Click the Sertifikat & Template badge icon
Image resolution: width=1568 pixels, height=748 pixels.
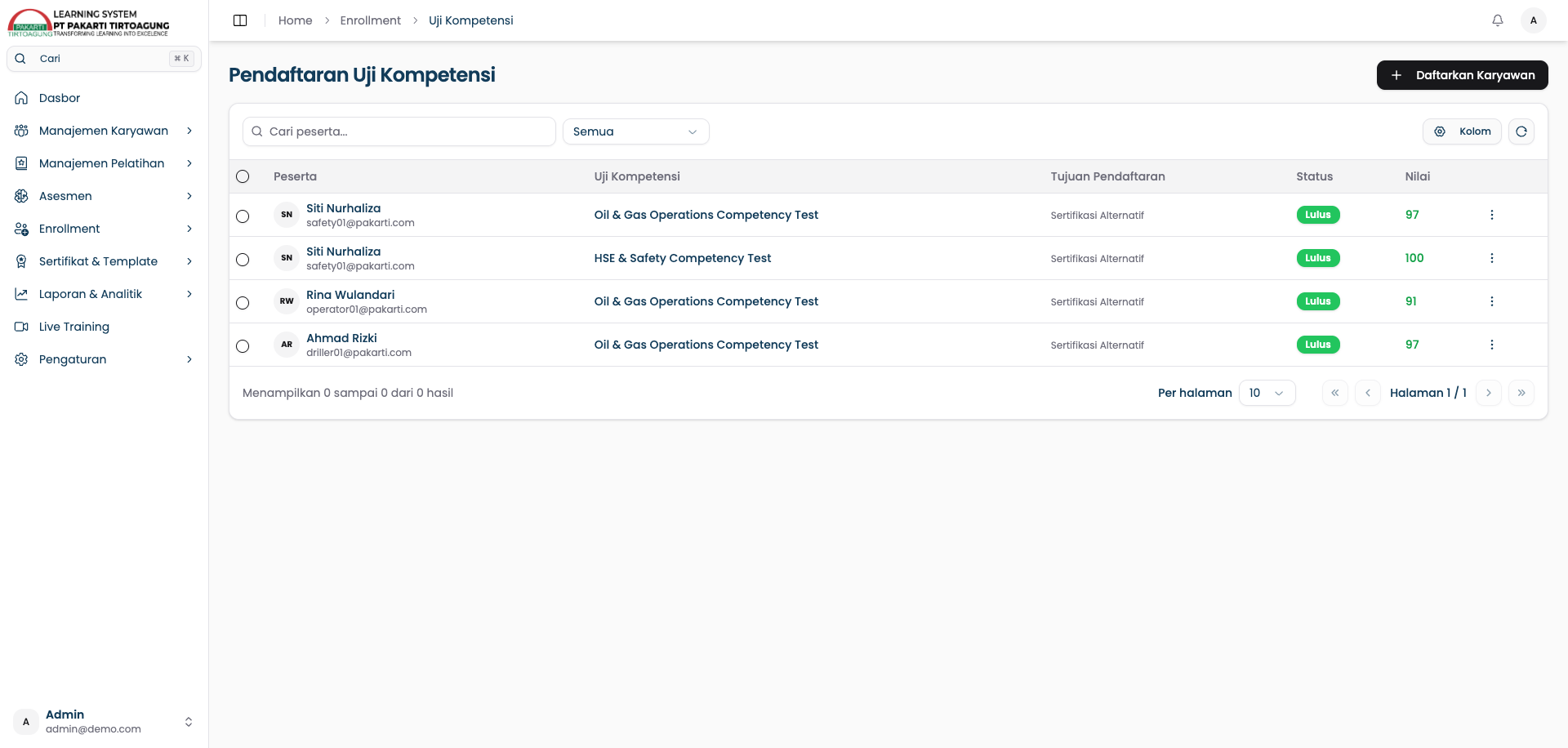[x=22, y=261]
